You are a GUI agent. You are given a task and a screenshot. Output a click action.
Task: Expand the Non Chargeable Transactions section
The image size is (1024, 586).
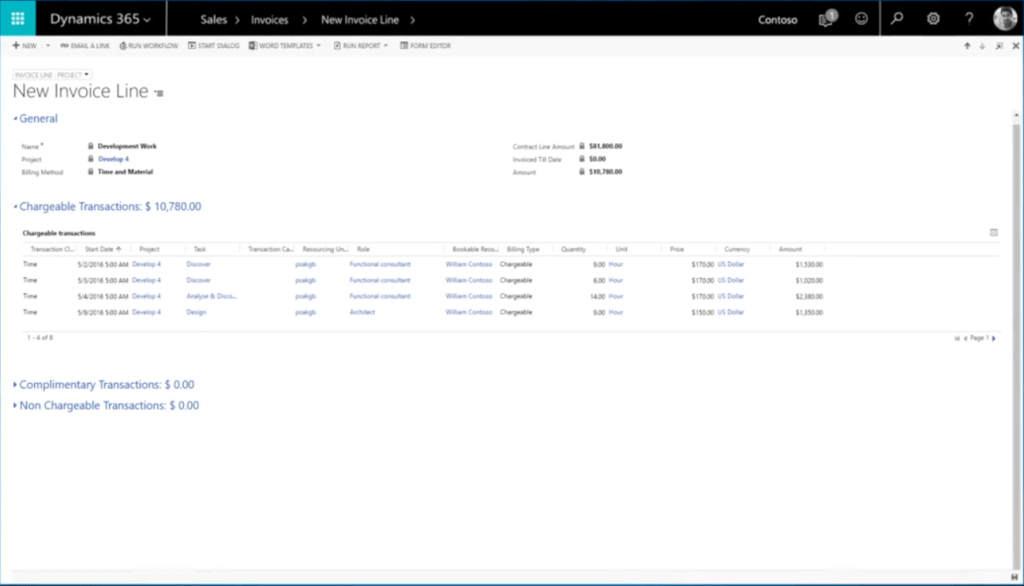[108, 406]
